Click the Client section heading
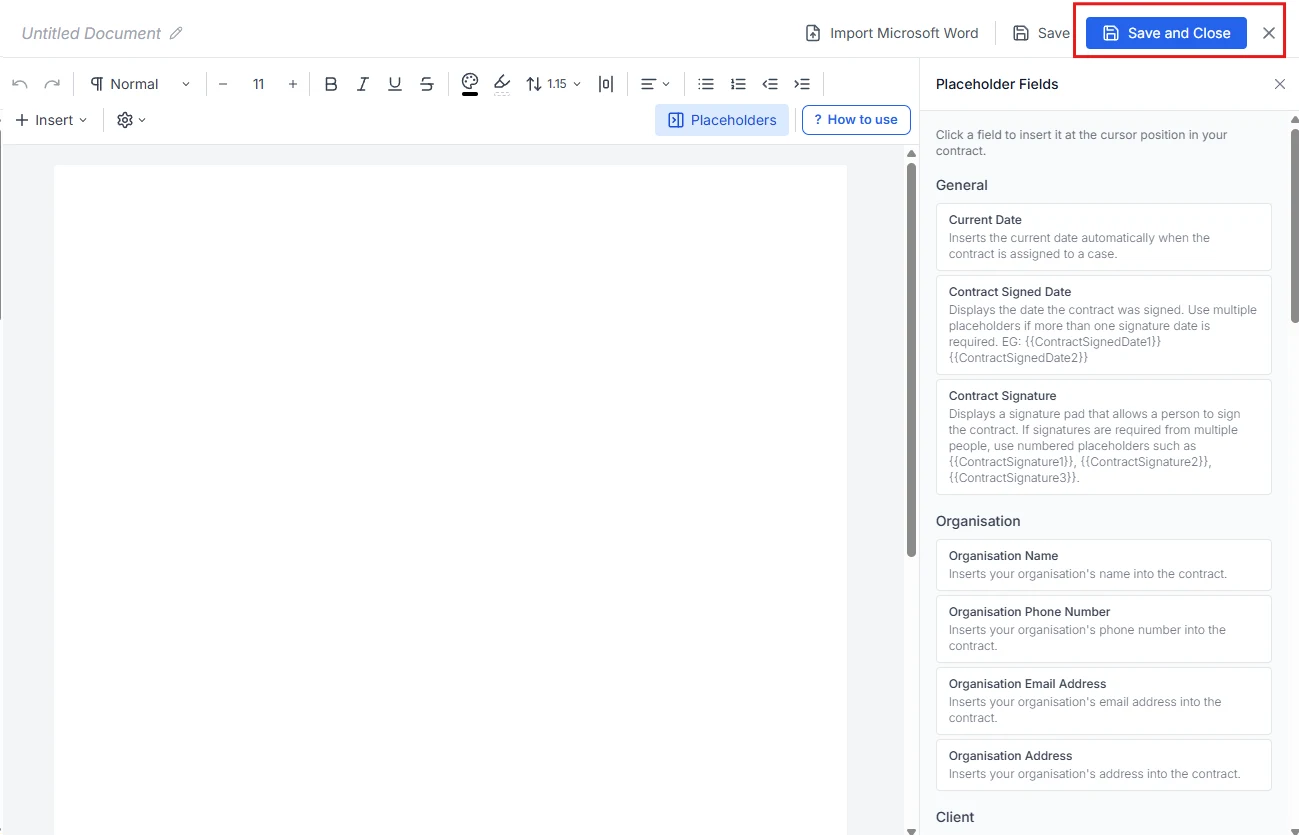The width and height of the screenshot is (1299, 835). click(x=955, y=817)
